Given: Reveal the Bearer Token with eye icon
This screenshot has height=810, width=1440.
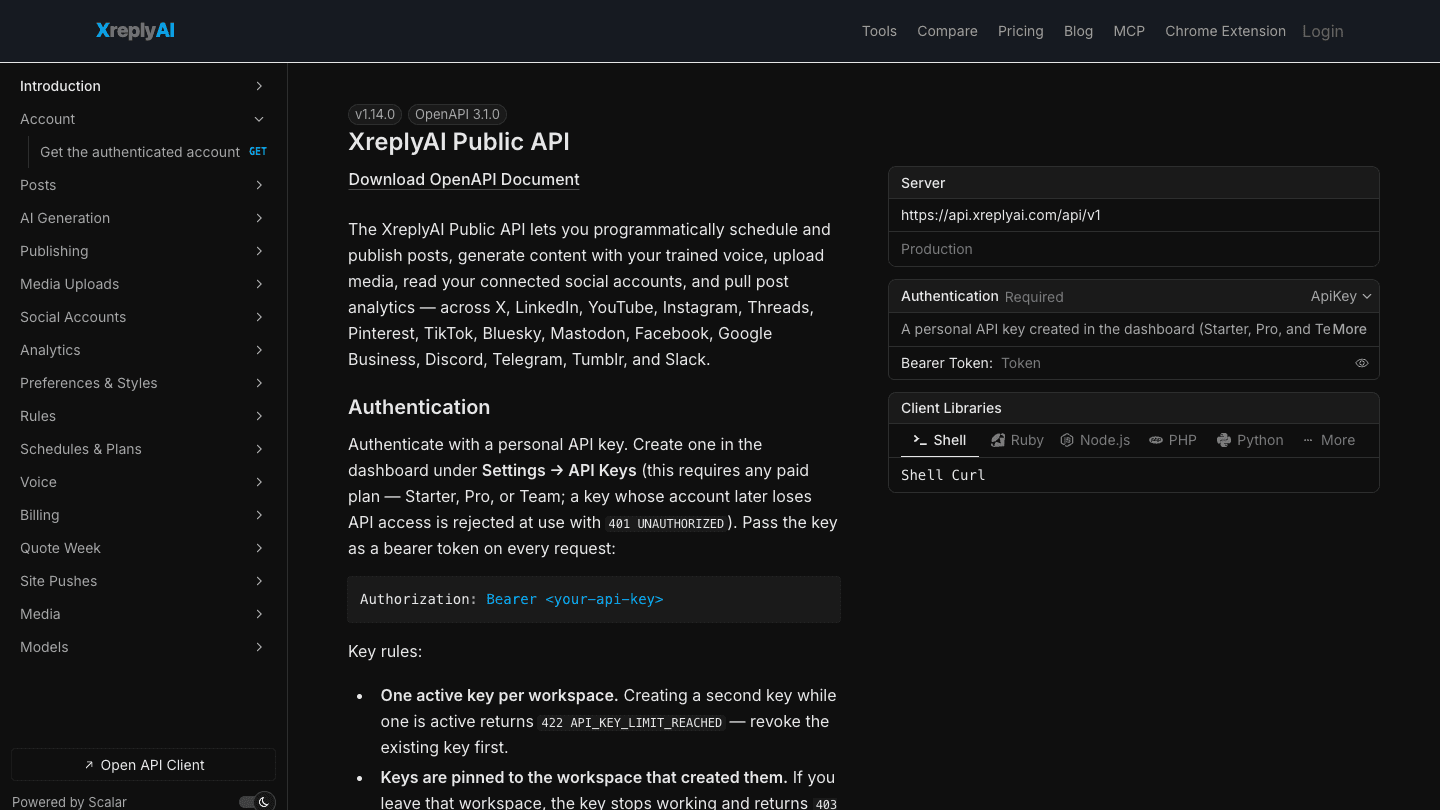Looking at the screenshot, I should [1361, 363].
